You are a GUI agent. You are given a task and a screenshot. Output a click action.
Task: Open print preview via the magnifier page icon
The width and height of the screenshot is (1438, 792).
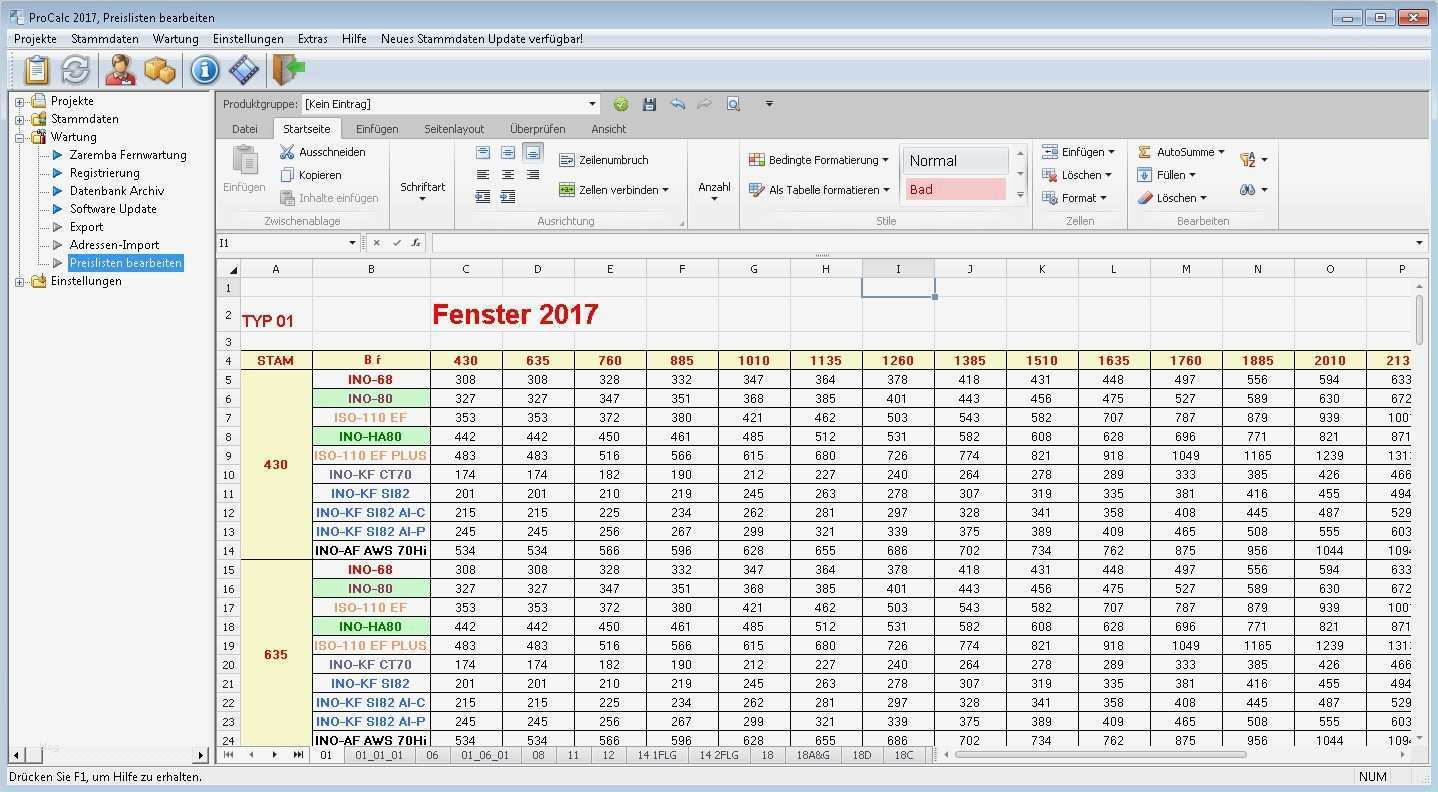(x=733, y=103)
